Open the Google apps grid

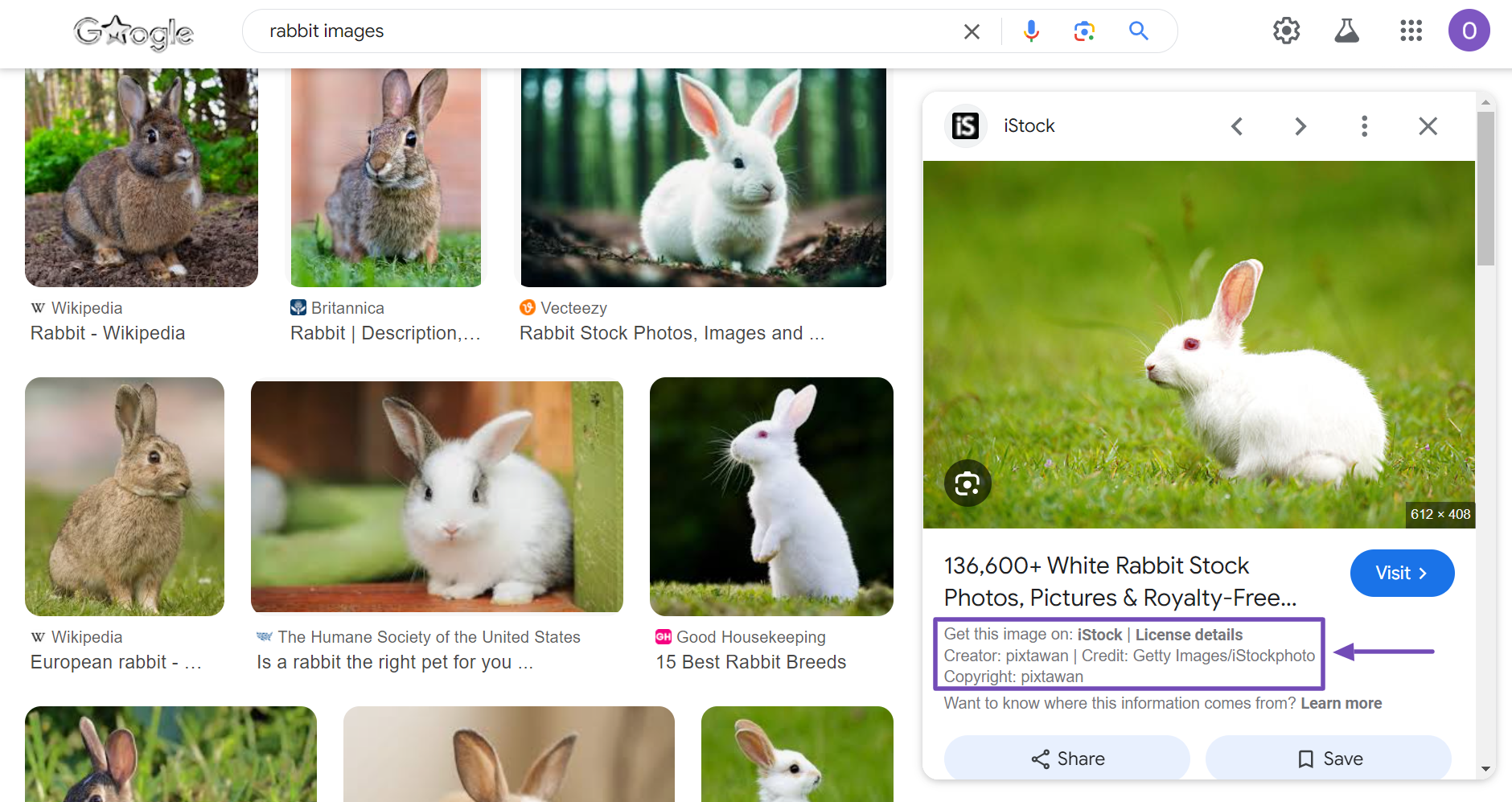pos(1411,31)
